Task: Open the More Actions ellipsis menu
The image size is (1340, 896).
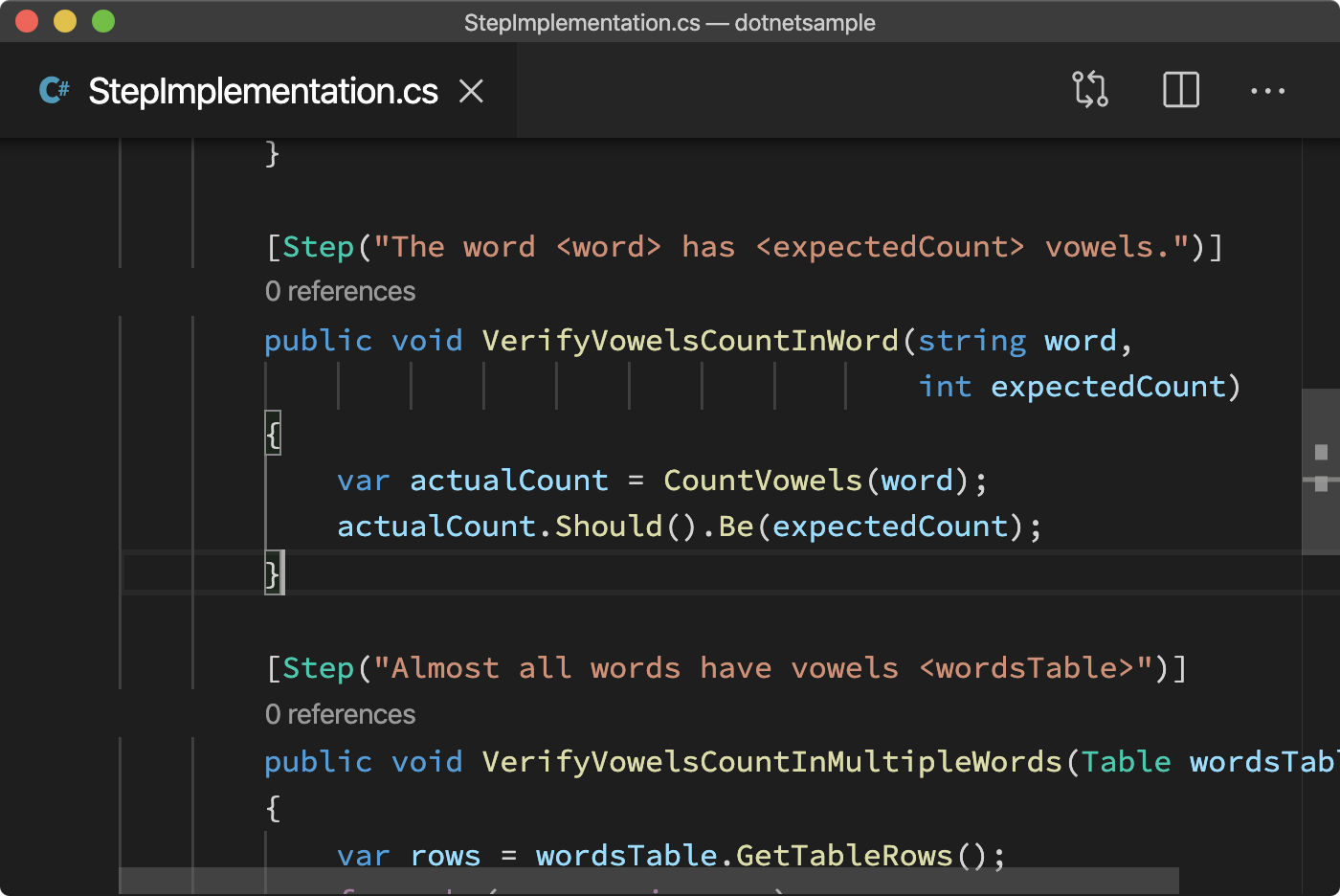Action: (1267, 91)
